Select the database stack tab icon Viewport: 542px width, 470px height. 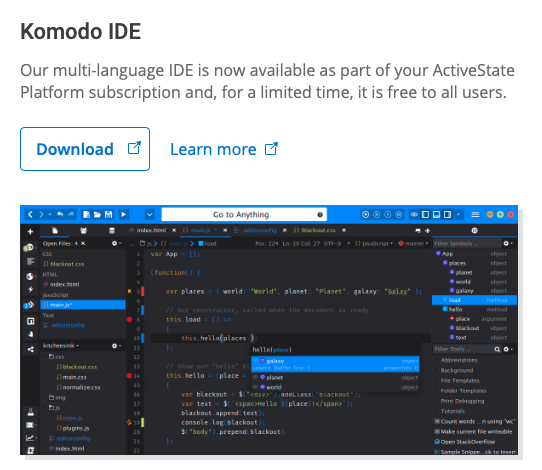[x=111, y=231]
